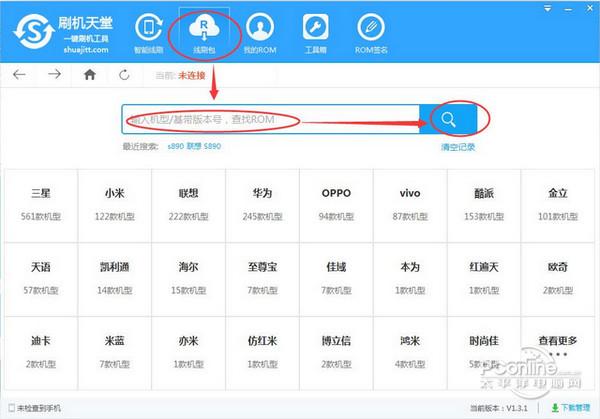This screenshot has width=600, height=419.
Task: Open the 联想 brand tile
Action: [189, 205]
